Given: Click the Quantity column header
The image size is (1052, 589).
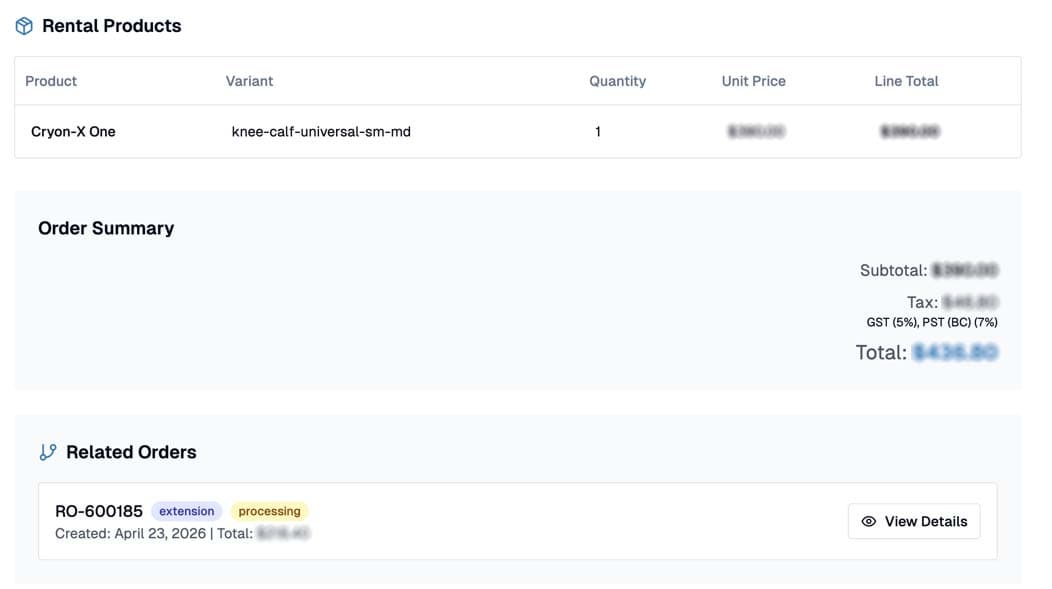Looking at the screenshot, I should point(617,81).
